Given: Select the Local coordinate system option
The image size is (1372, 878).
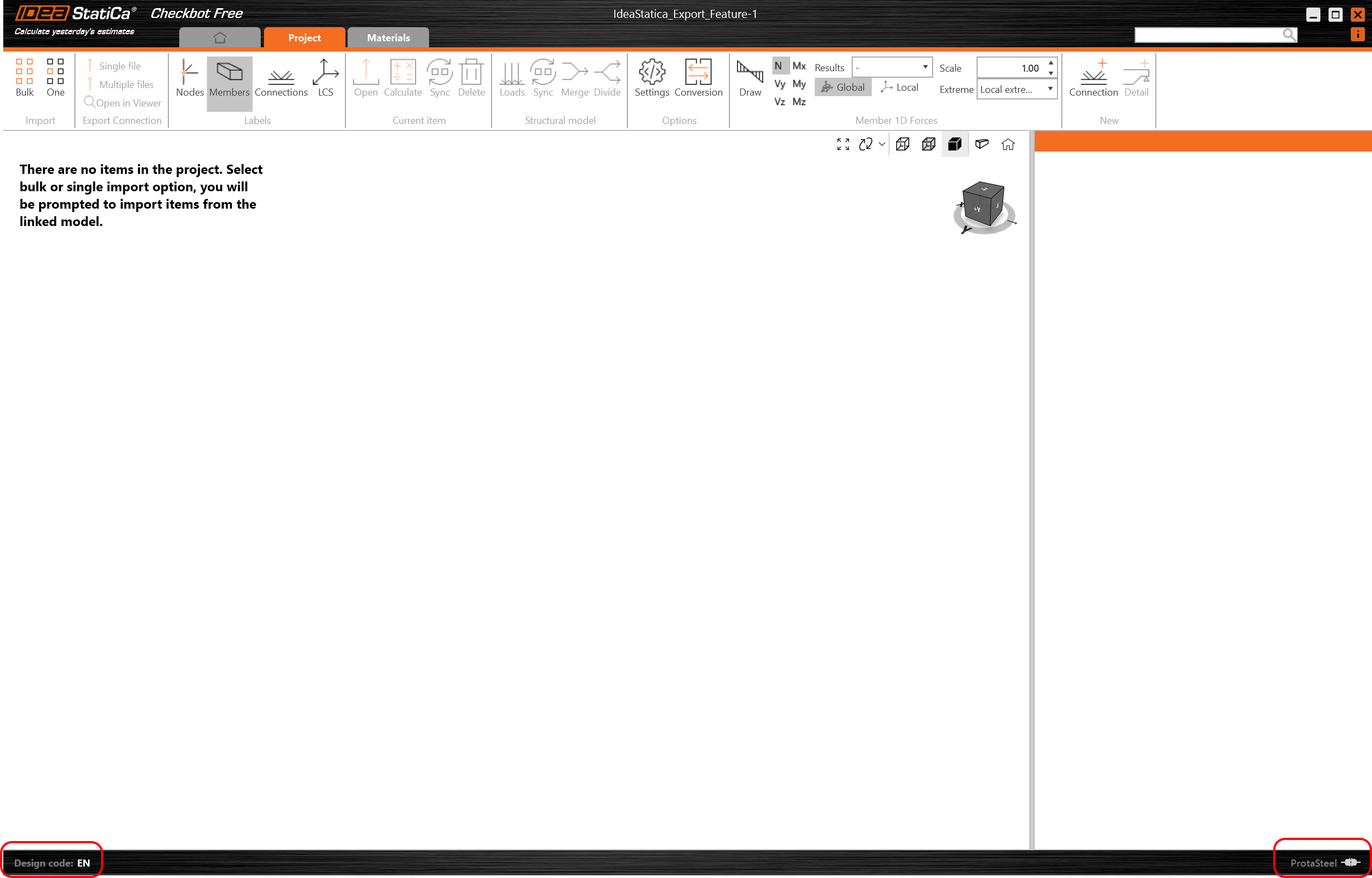Looking at the screenshot, I should (x=899, y=87).
